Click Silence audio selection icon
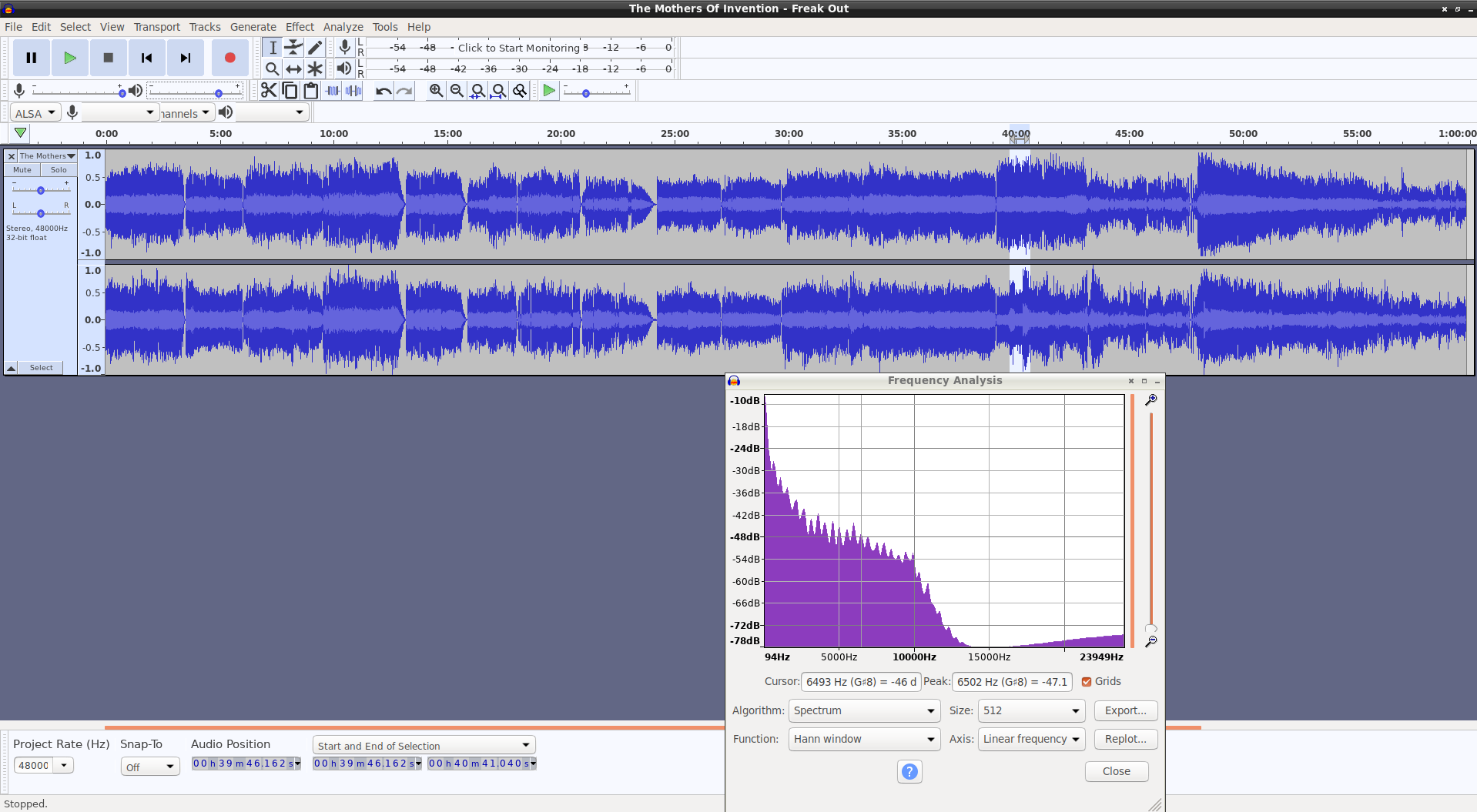1477x812 pixels. 353,91
